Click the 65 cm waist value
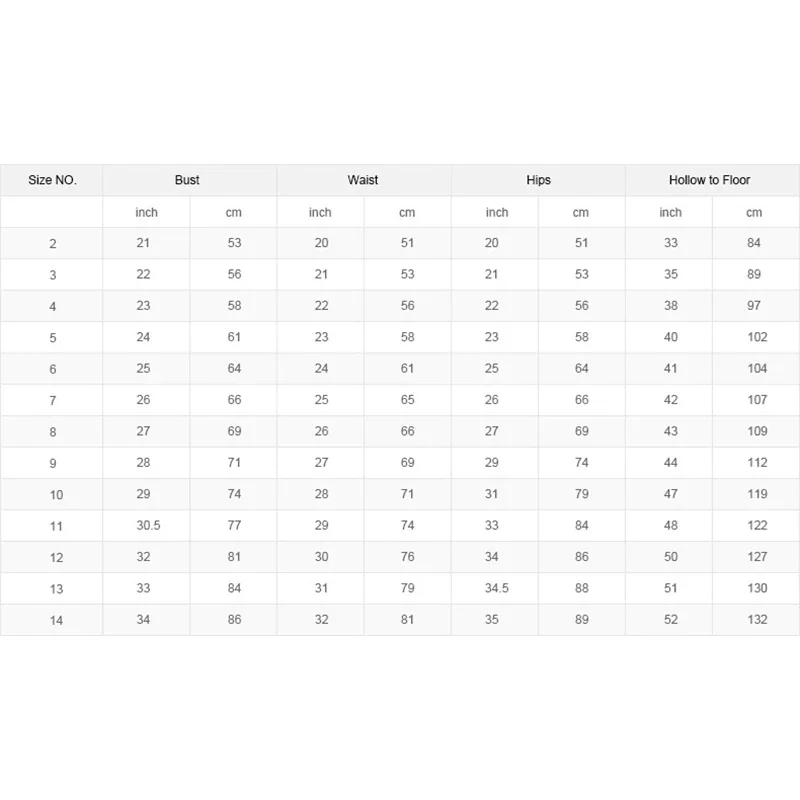 (407, 400)
